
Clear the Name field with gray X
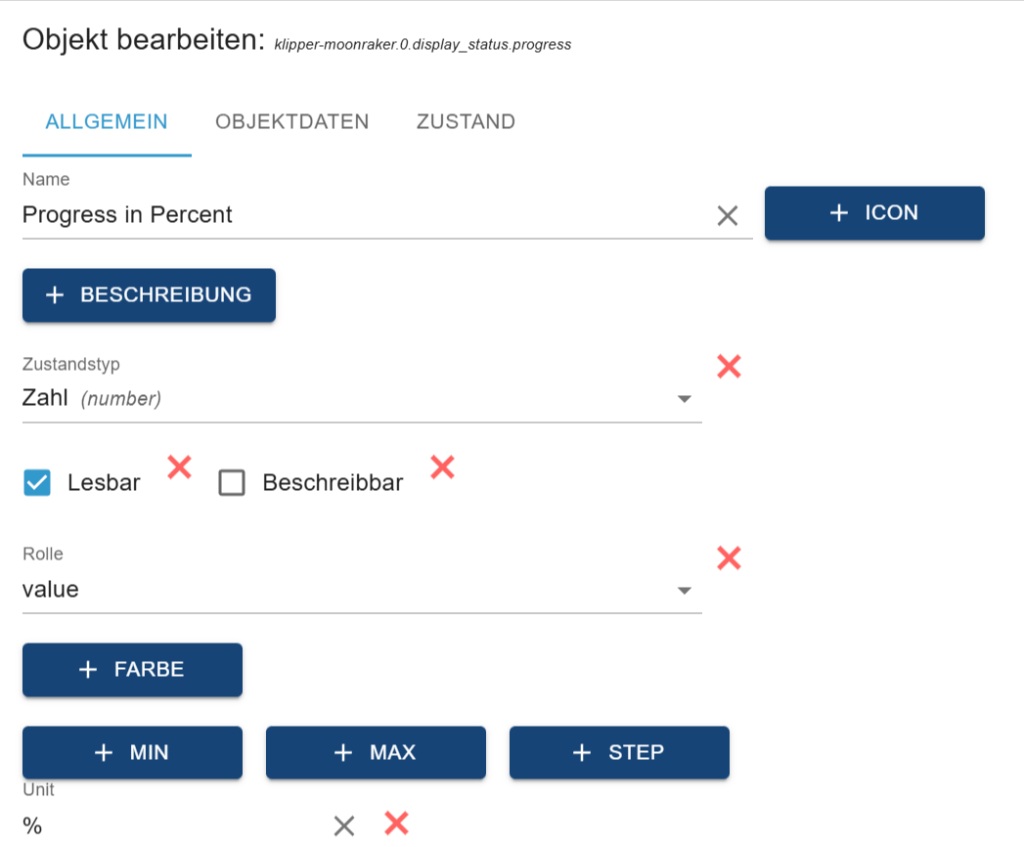[727, 215]
